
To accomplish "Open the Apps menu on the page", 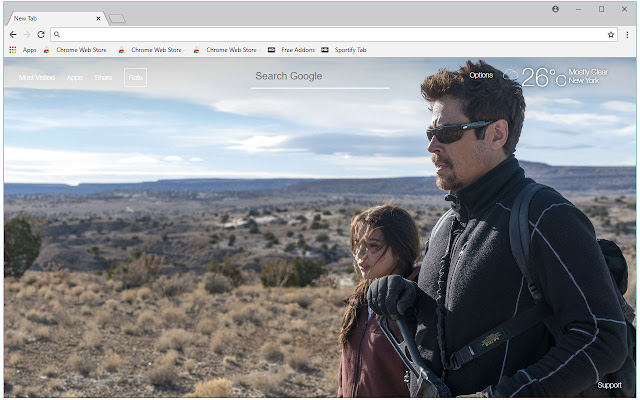I will click(x=75, y=78).
